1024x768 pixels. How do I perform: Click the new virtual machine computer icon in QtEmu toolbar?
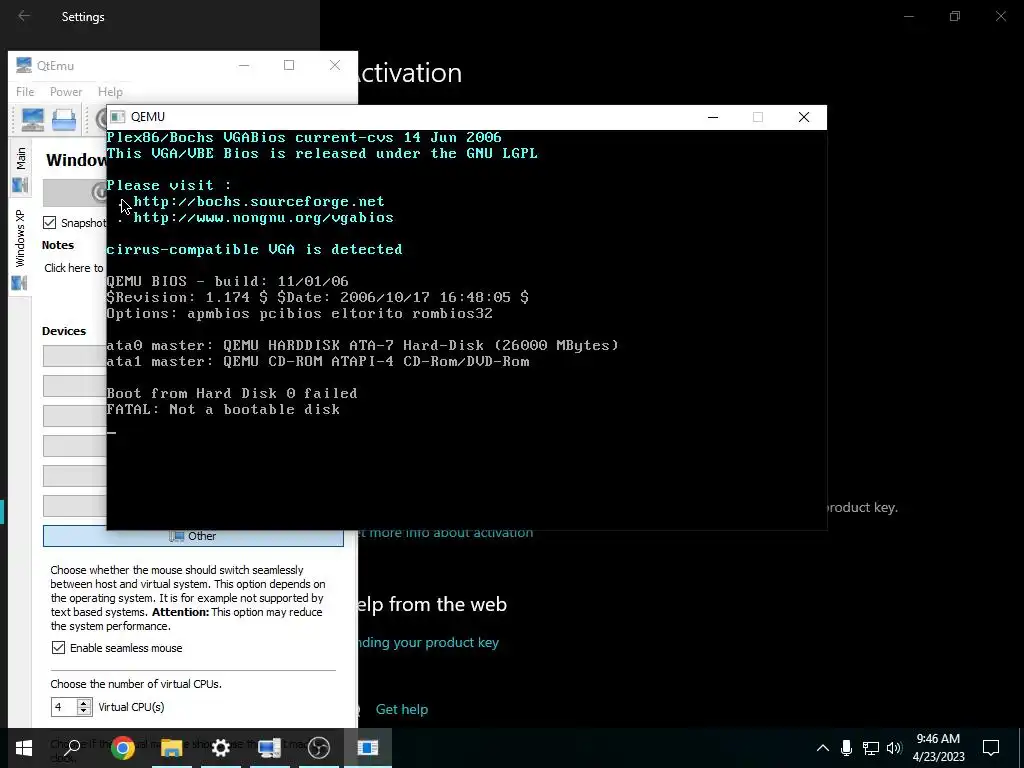pos(33,120)
